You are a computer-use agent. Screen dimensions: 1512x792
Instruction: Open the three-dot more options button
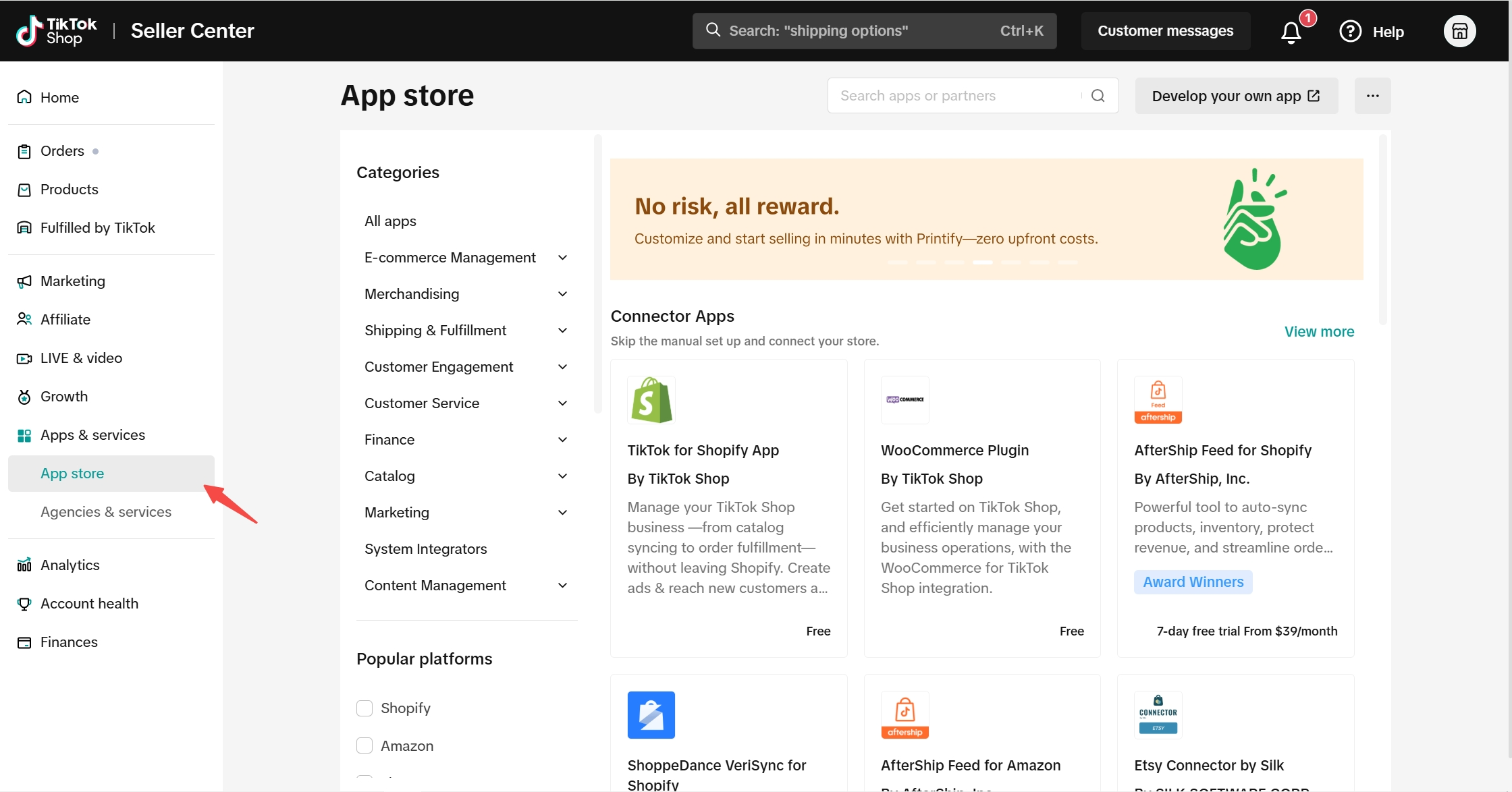point(1372,96)
